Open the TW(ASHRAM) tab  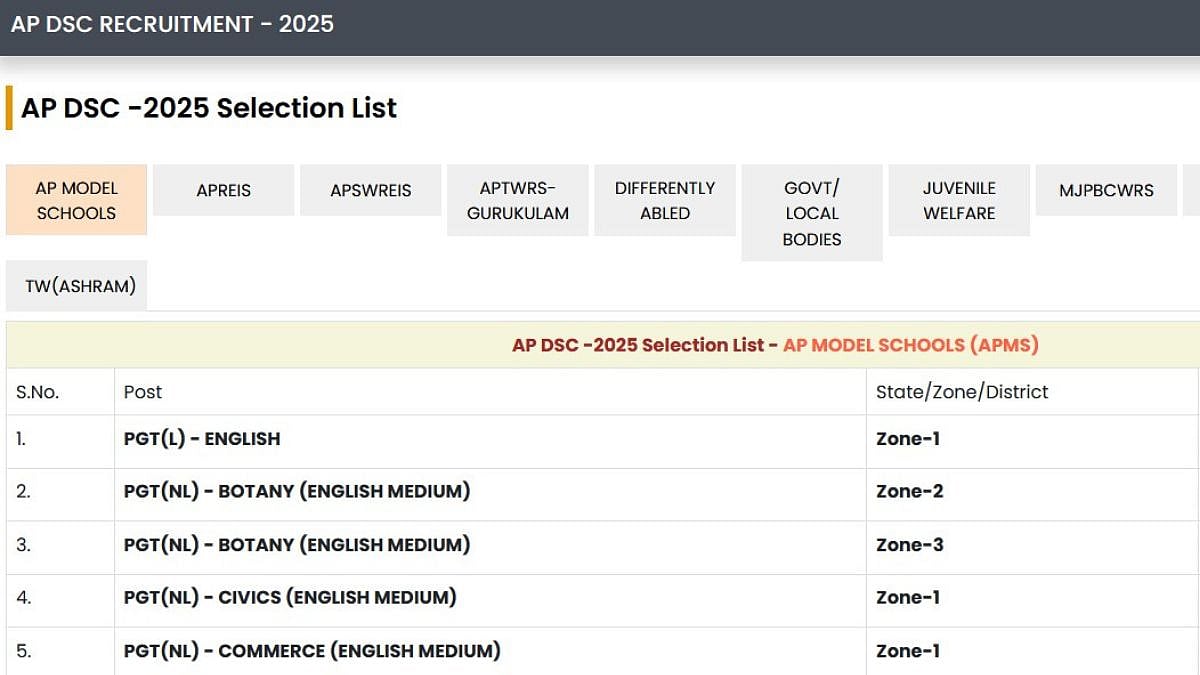click(80, 286)
